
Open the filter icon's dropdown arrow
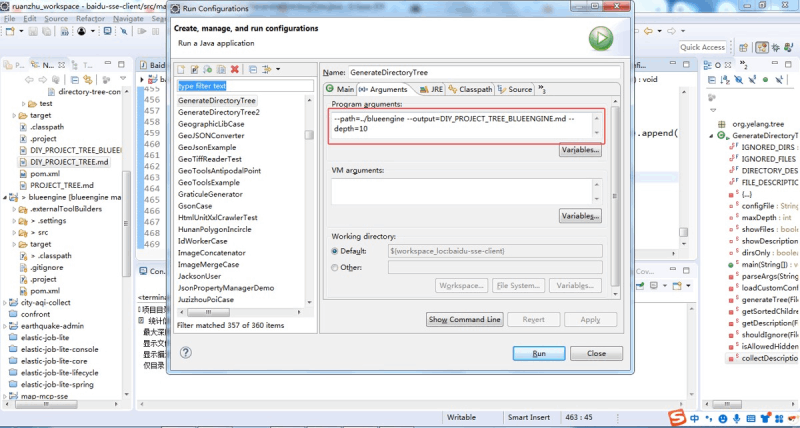click(x=278, y=69)
